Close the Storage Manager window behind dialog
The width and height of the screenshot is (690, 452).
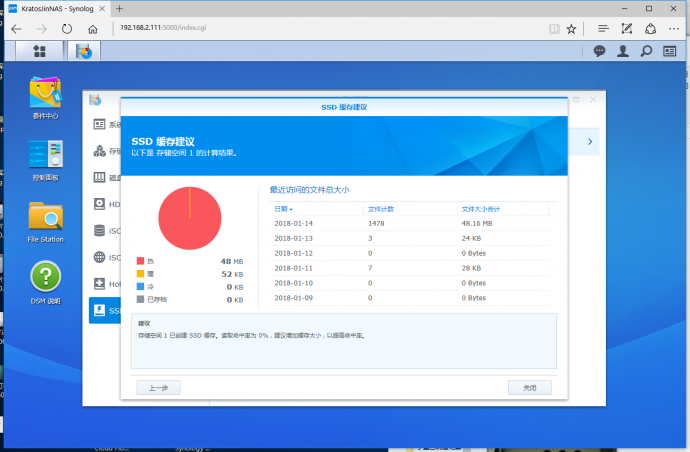(593, 100)
